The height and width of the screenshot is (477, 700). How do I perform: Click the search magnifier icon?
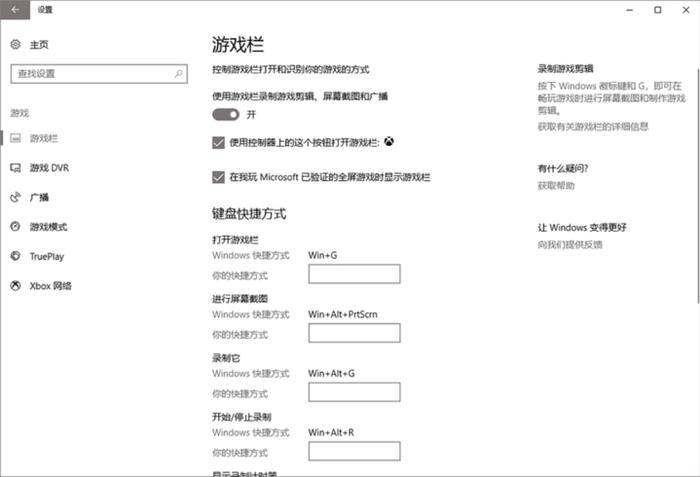pyautogui.click(x=179, y=73)
